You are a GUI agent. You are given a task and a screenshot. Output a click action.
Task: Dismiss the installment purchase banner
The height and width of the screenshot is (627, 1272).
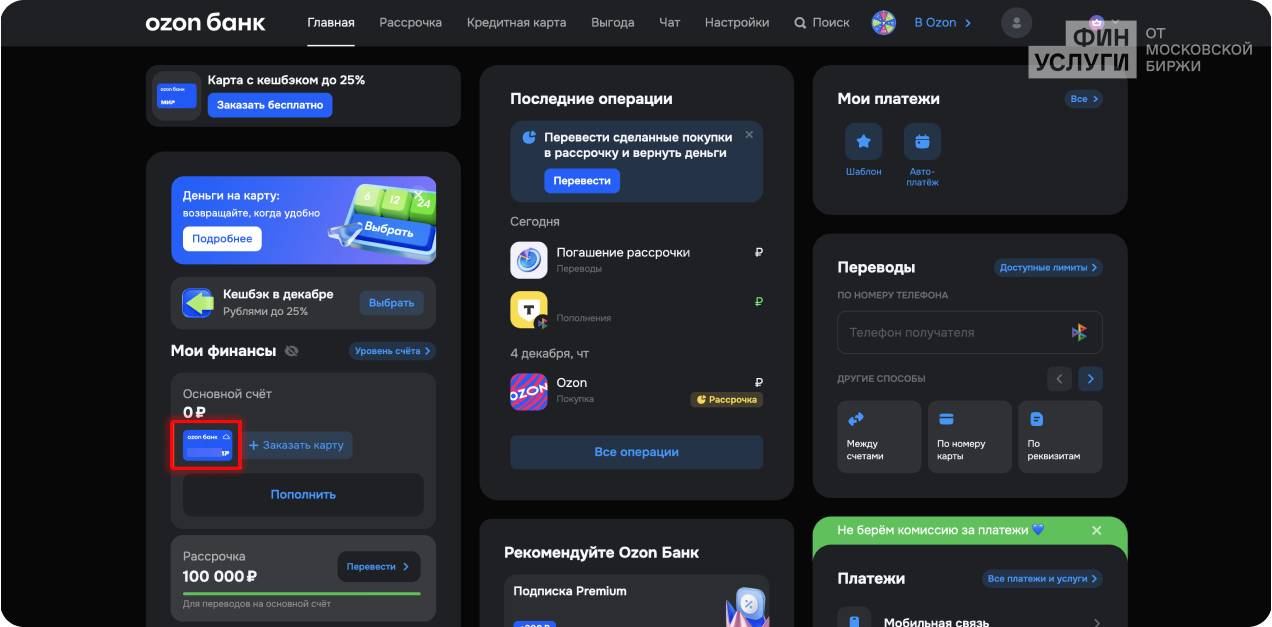click(749, 135)
